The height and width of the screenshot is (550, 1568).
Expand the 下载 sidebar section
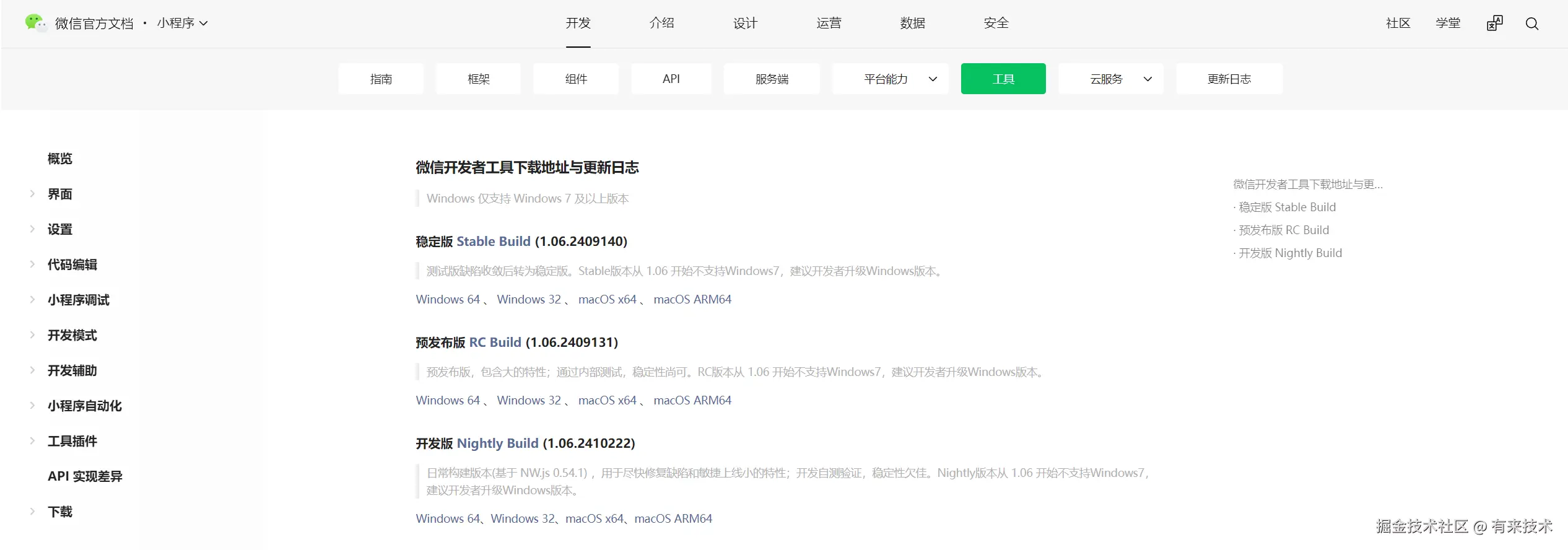(x=32, y=512)
